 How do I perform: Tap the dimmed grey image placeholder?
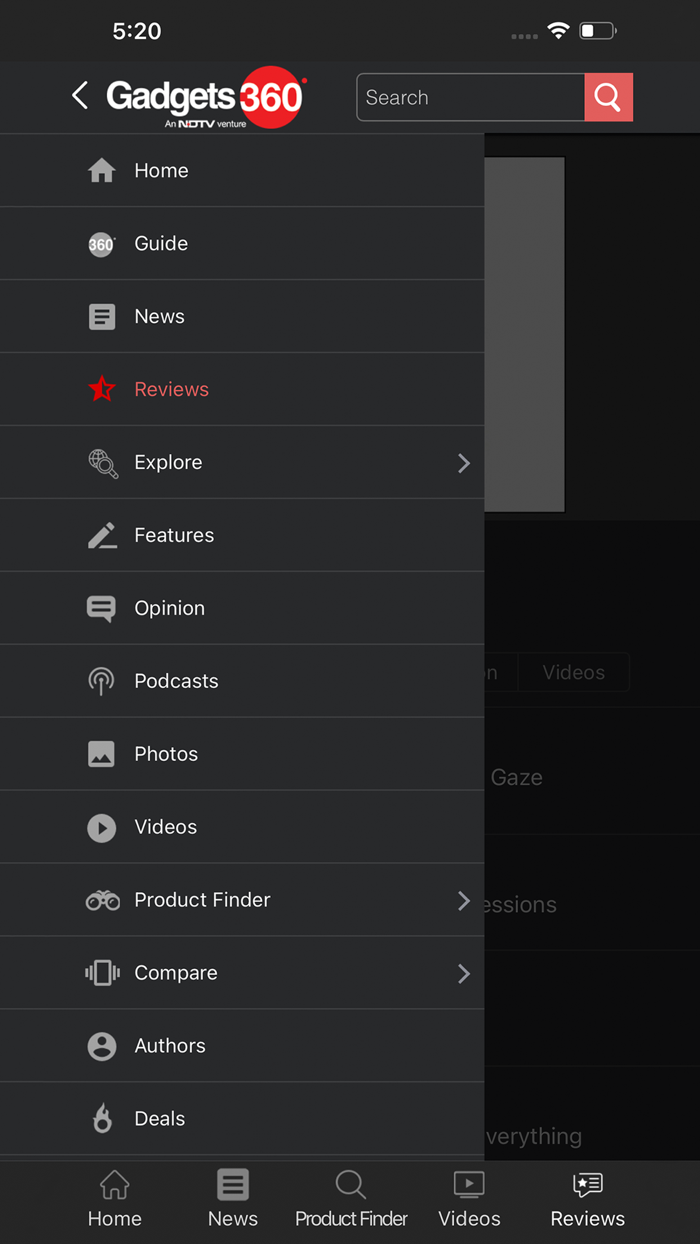tap(525, 334)
